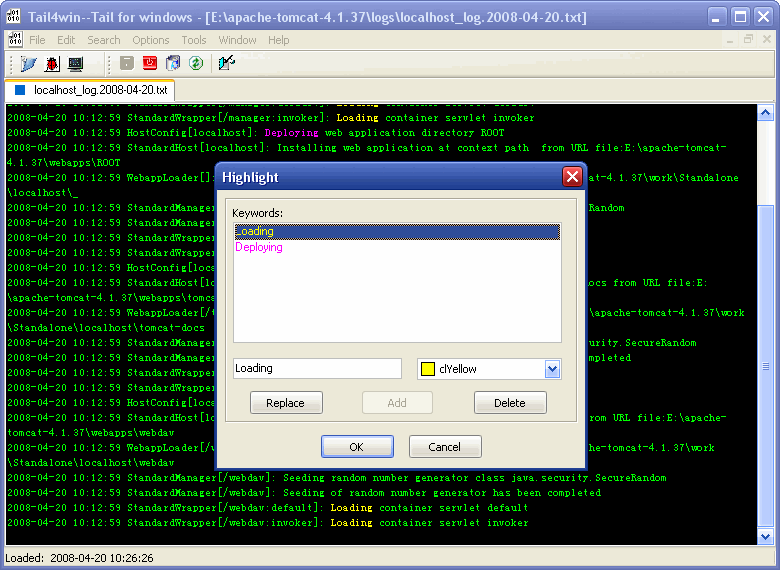Screen dimensions: 780x570
Task: Click the keyword text field containing Loading
Action: click(x=317, y=369)
